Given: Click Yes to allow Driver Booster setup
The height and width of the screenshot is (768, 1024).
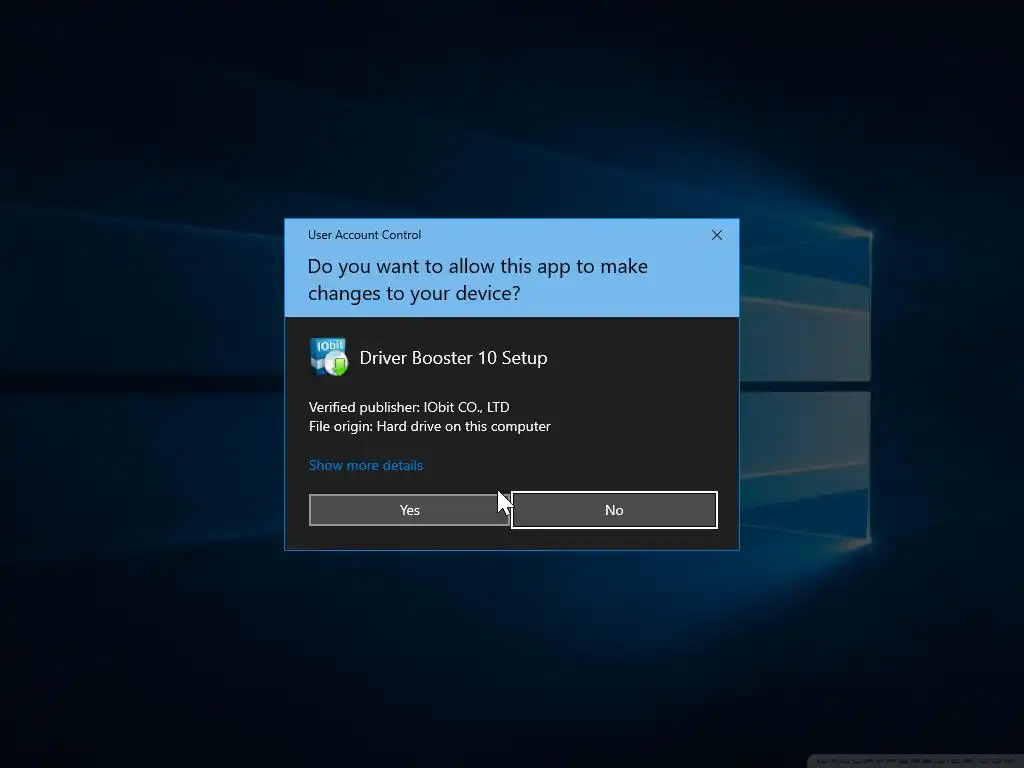Looking at the screenshot, I should pos(409,510).
